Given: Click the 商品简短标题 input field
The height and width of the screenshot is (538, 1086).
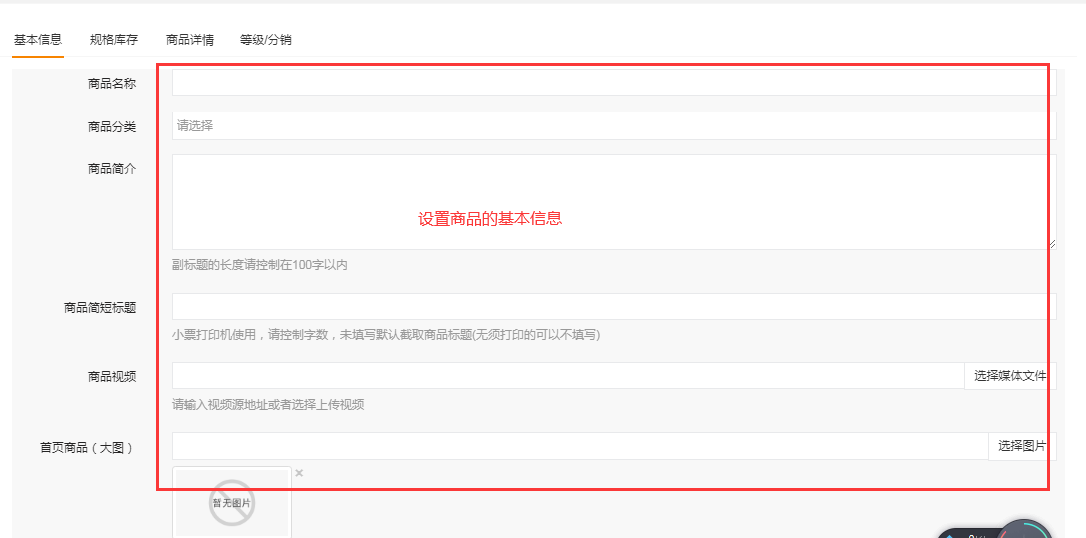Looking at the screenshot, I should pyautogui.click(x=614, y=307).
